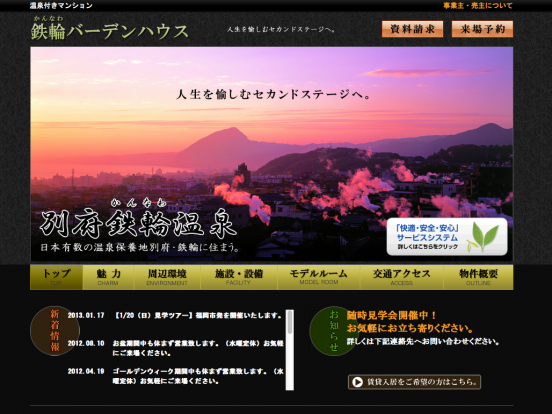Click the 資料請求 button
Image resolution: width=552 pixels, height=414 pixels.
(412, 29)
